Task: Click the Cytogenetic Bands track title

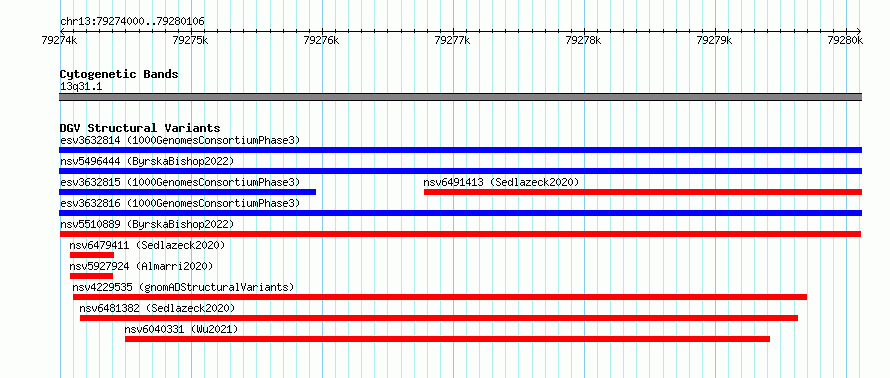Action: 119,74
